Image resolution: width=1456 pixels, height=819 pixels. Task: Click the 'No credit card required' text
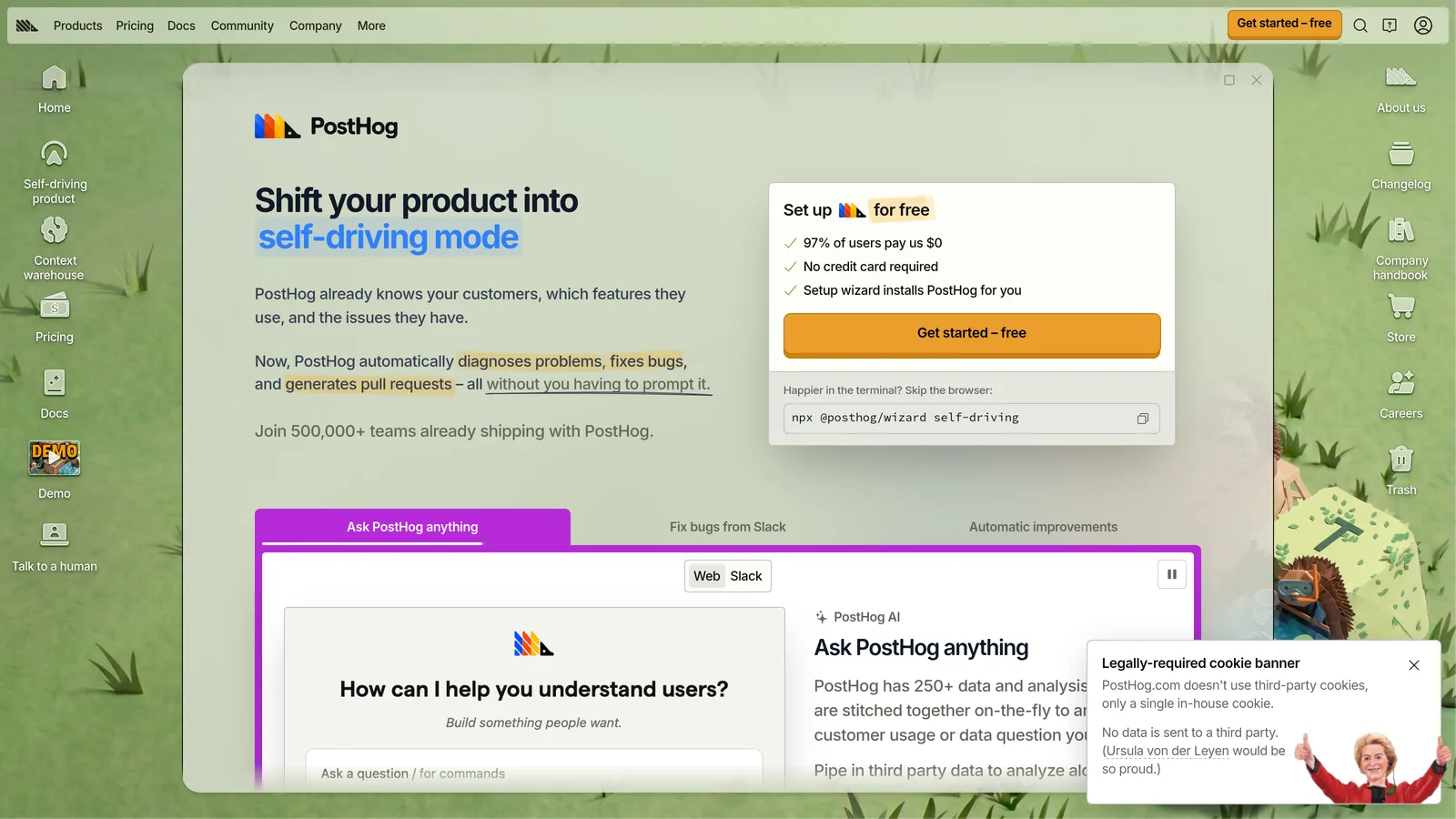point(871,267)
